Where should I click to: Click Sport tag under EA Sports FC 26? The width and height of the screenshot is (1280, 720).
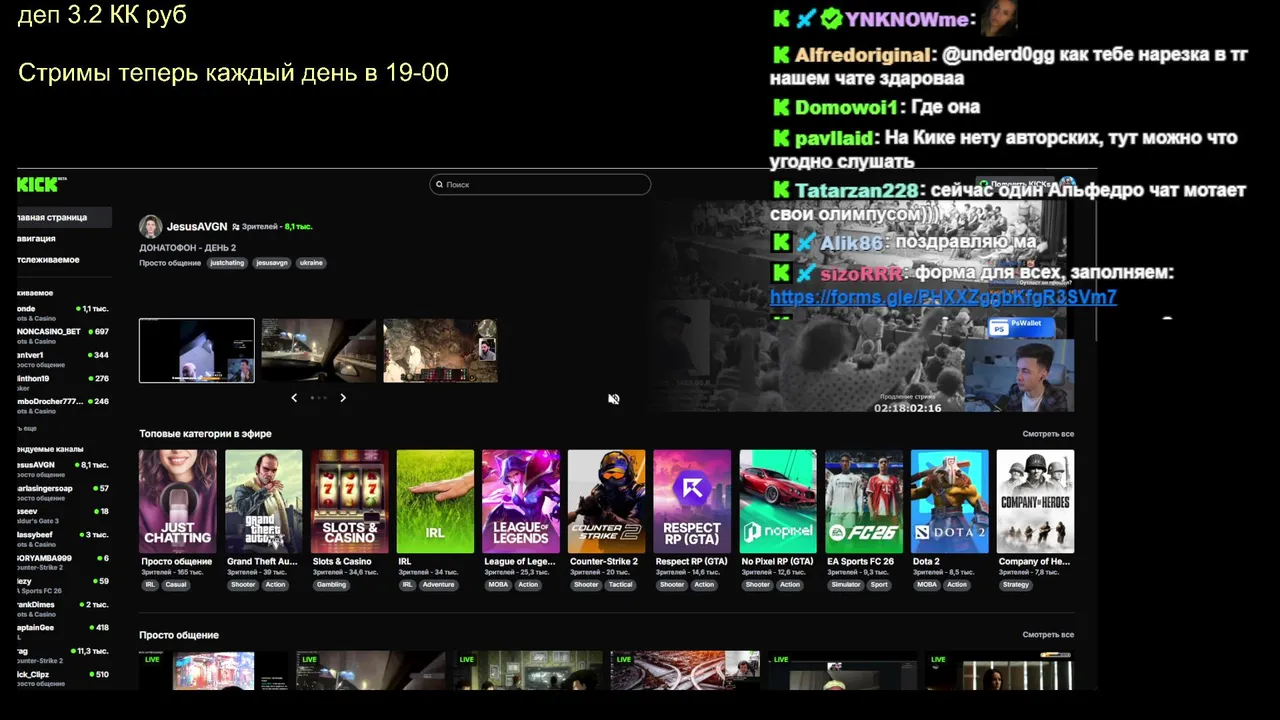(x=879, y=585)
